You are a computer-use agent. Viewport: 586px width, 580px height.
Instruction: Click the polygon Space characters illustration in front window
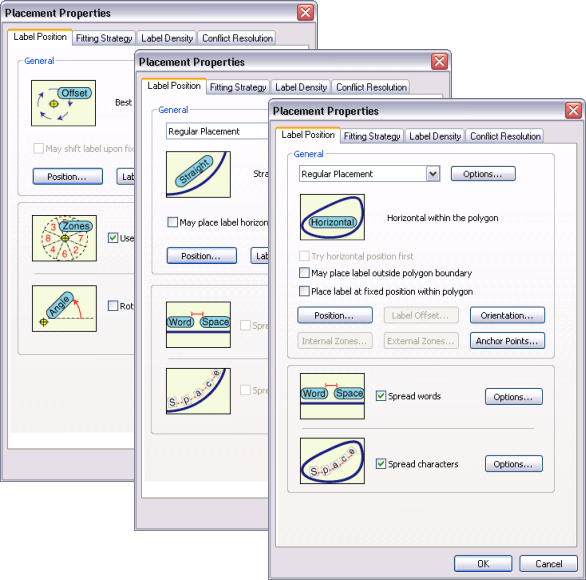pos(332,461)
